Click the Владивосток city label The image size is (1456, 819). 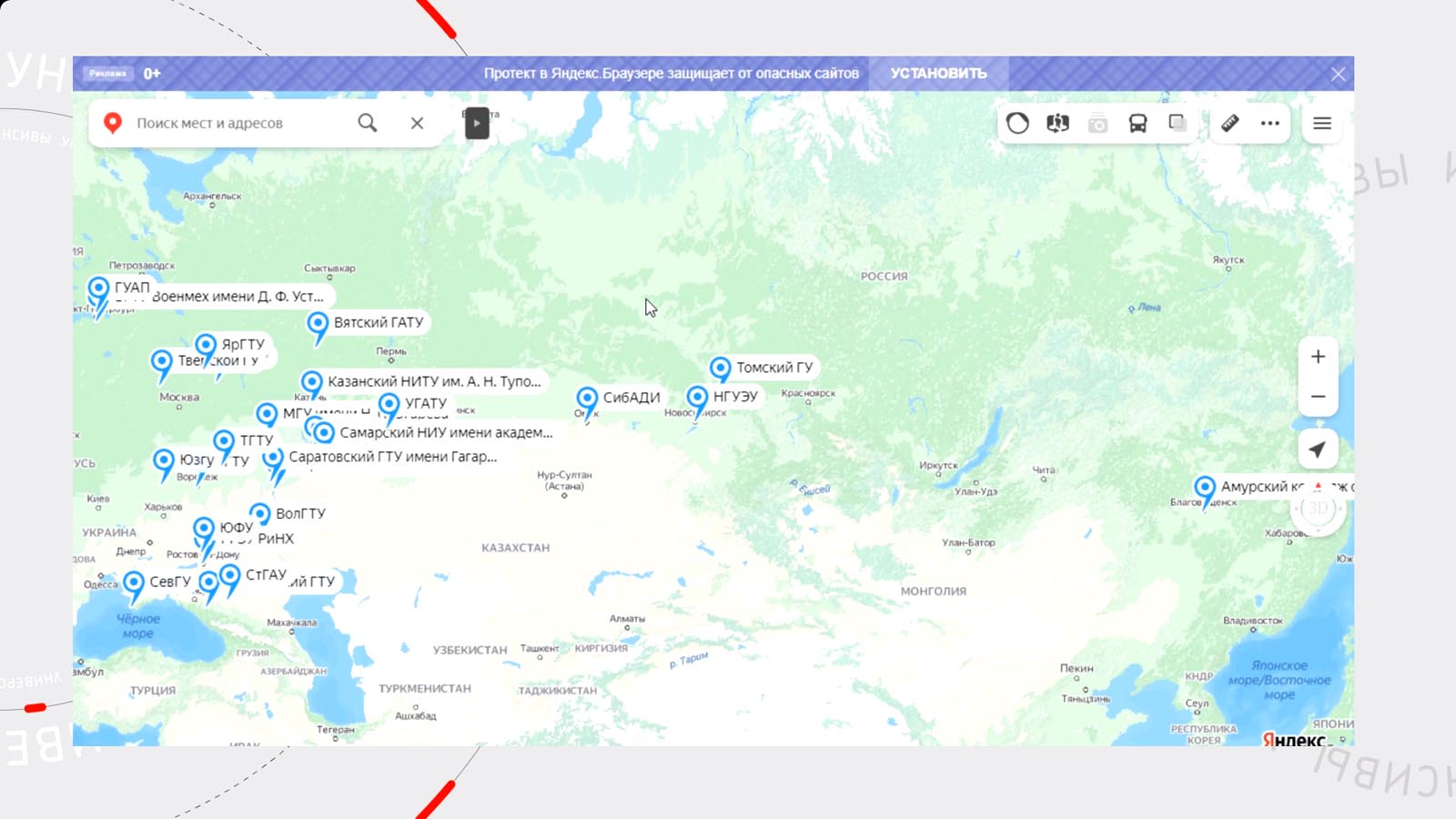pyautogui.click(x=1253, y=621)
